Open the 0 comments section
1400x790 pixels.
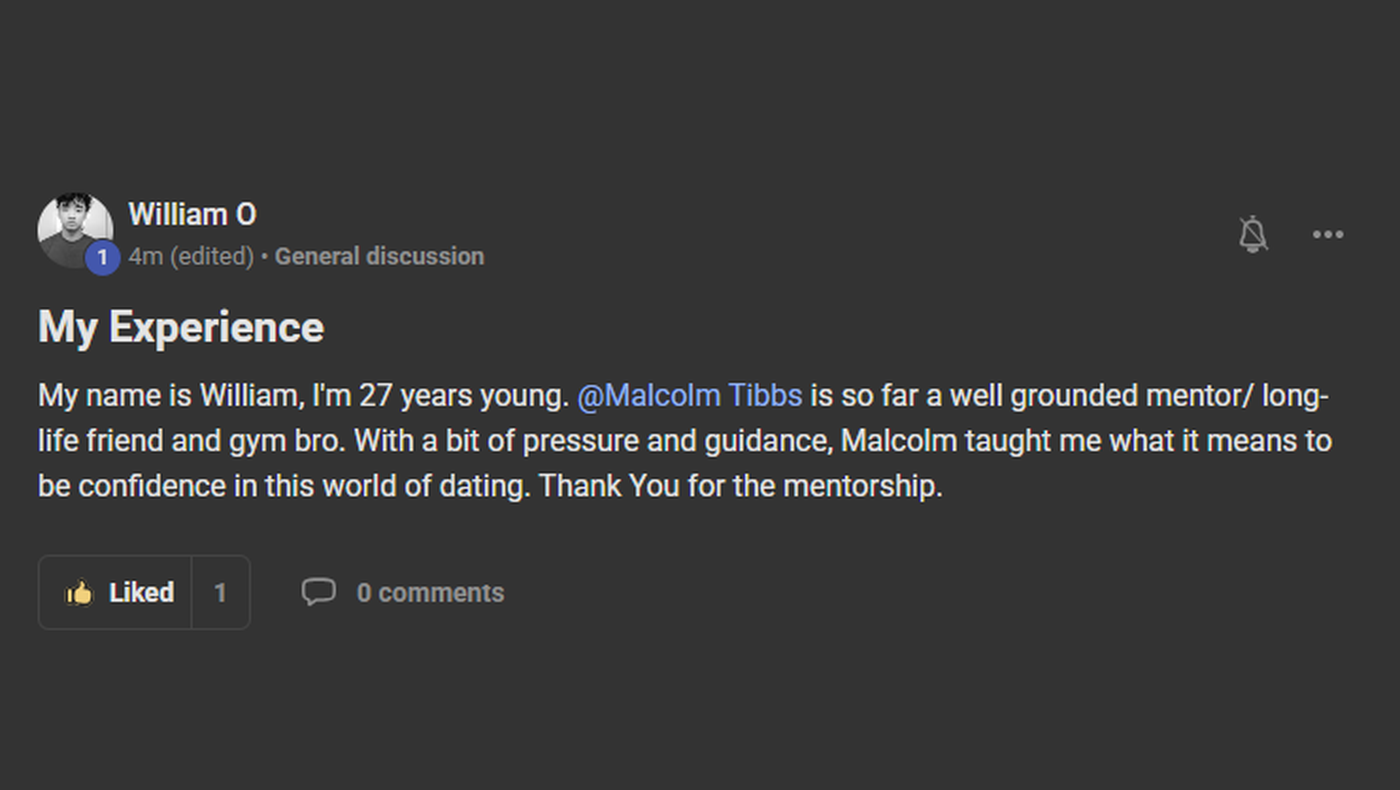(x=430, y=593)
